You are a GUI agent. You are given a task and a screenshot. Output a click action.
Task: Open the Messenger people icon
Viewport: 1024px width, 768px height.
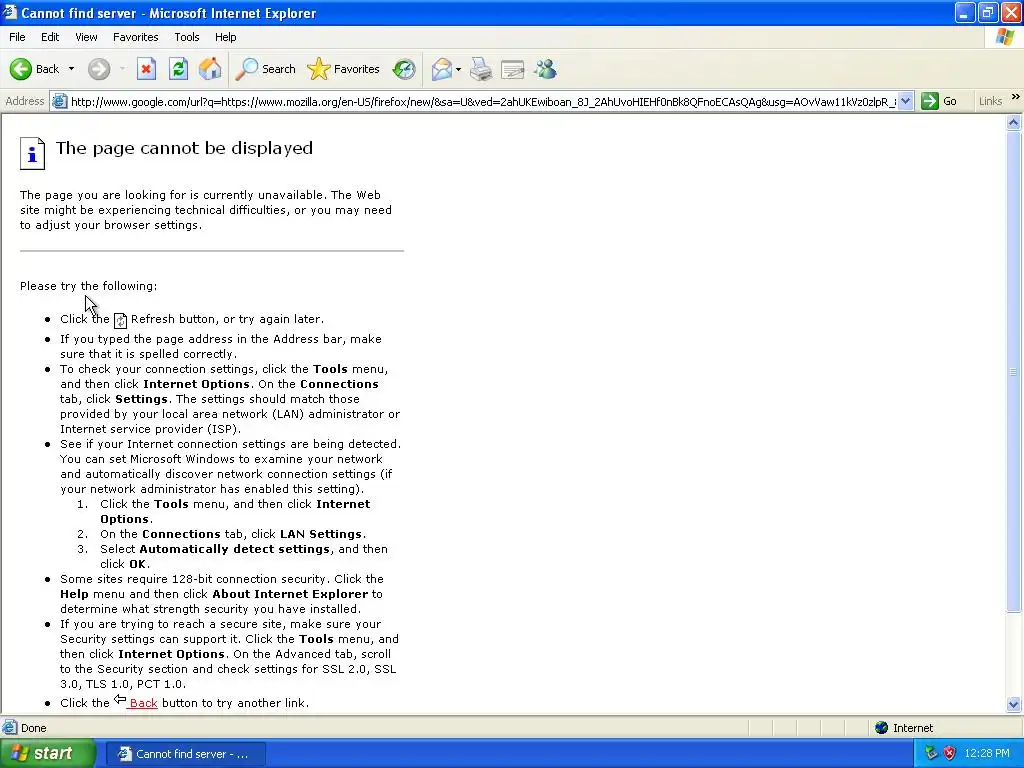pos(545,69)
